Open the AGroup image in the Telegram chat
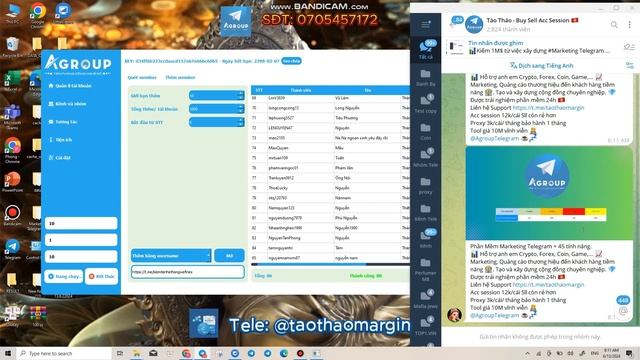 tap(549, 193)
